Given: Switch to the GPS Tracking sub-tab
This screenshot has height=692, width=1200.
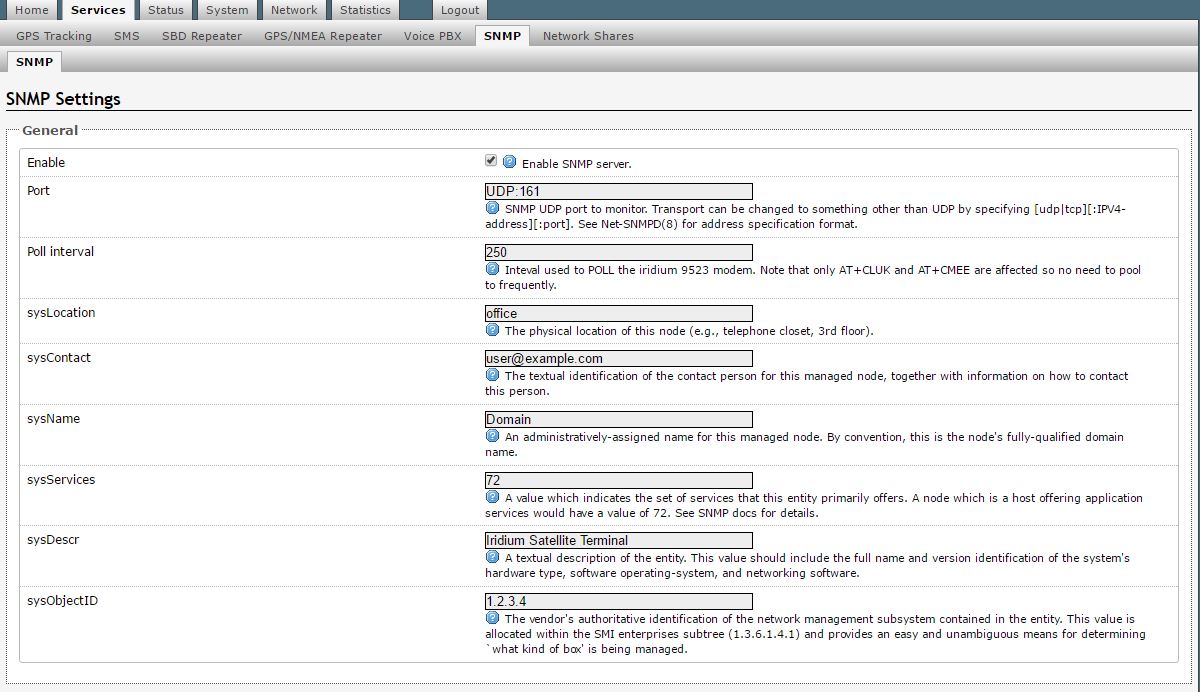Looking at the screenshot, I should tap(53, 35).
